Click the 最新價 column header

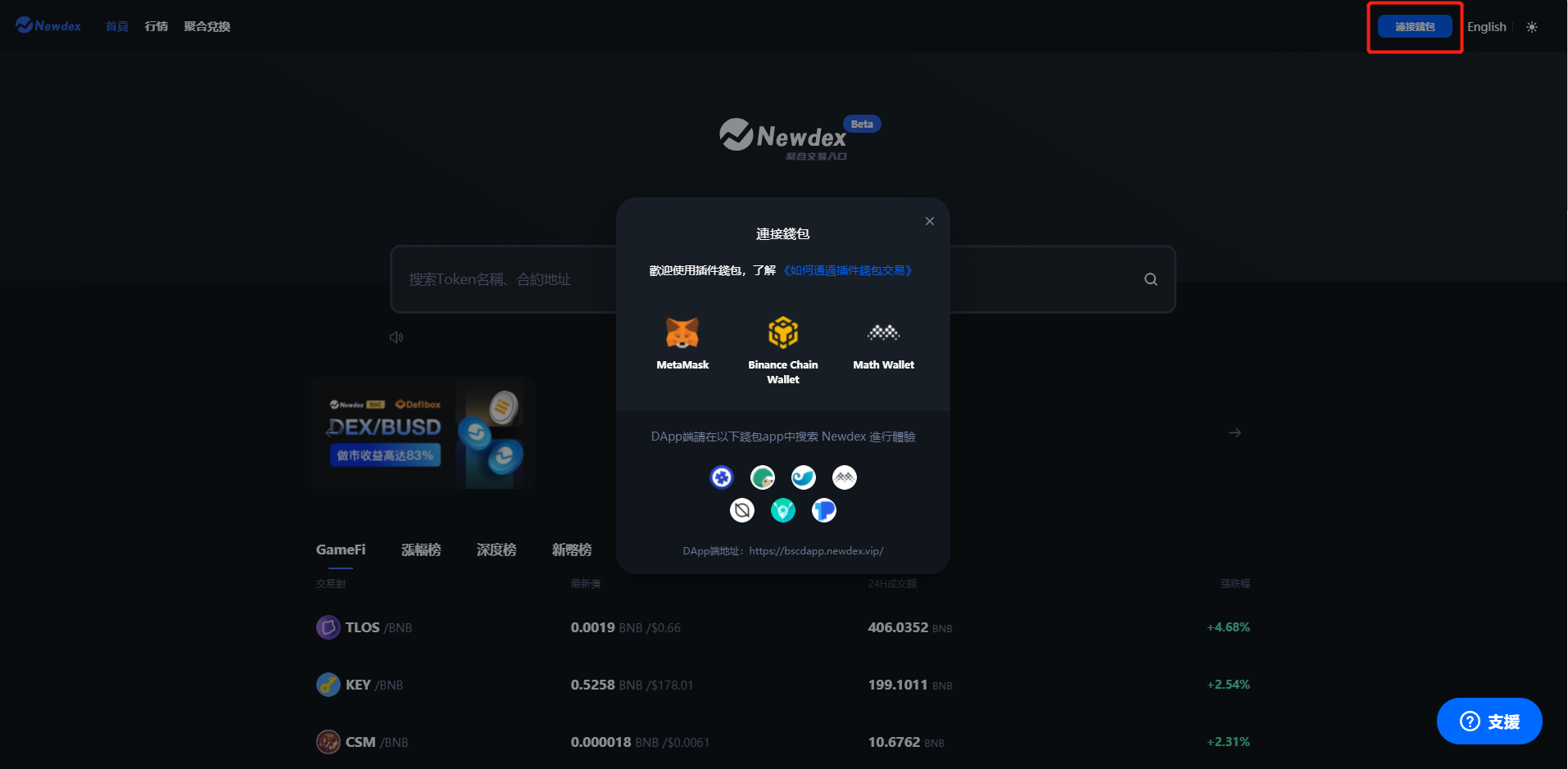click(586, 584)
